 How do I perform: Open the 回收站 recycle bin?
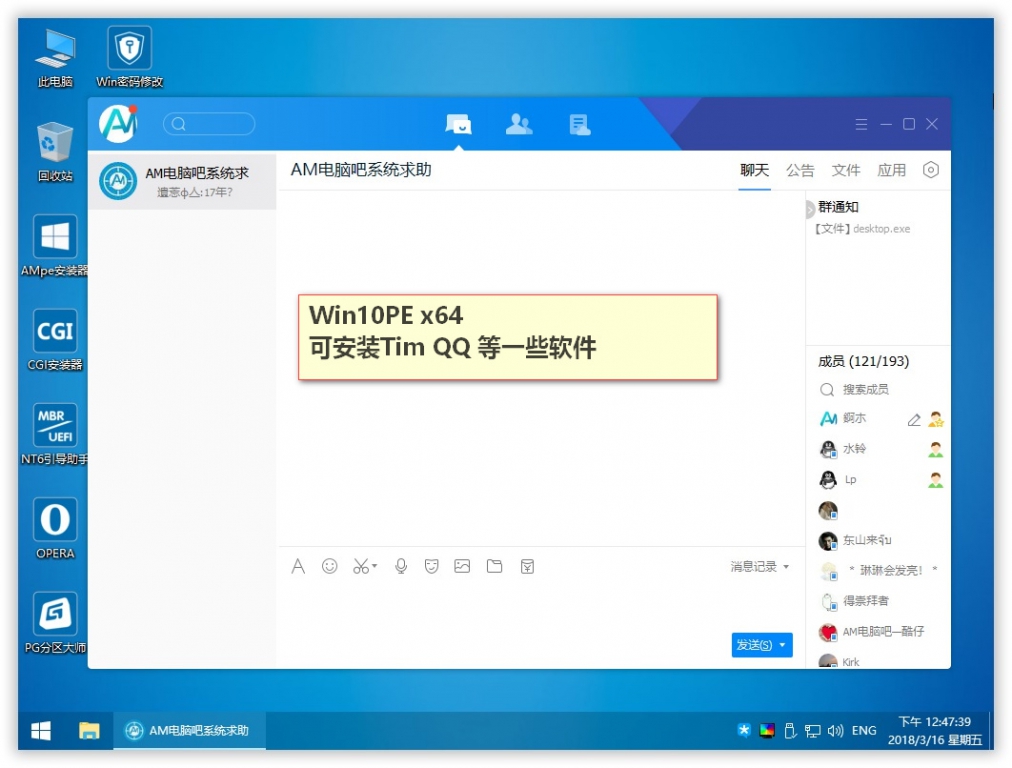pos(55,152)
